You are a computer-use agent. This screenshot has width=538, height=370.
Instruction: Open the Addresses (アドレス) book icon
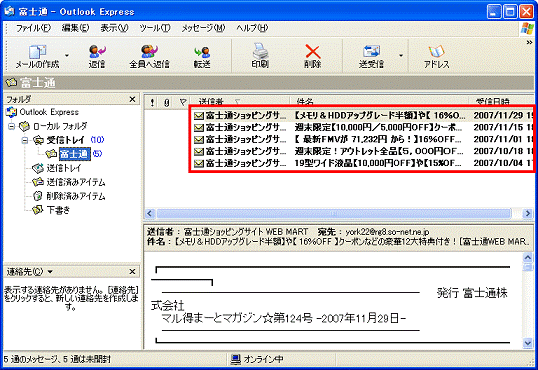pos(436,52)
